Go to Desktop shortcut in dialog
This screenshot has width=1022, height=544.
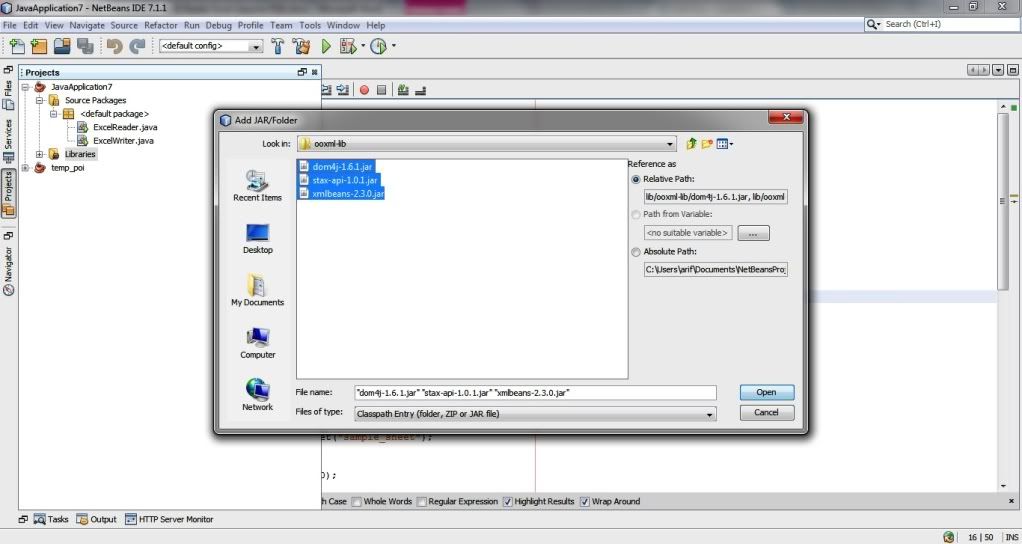[x=257, y=238]
